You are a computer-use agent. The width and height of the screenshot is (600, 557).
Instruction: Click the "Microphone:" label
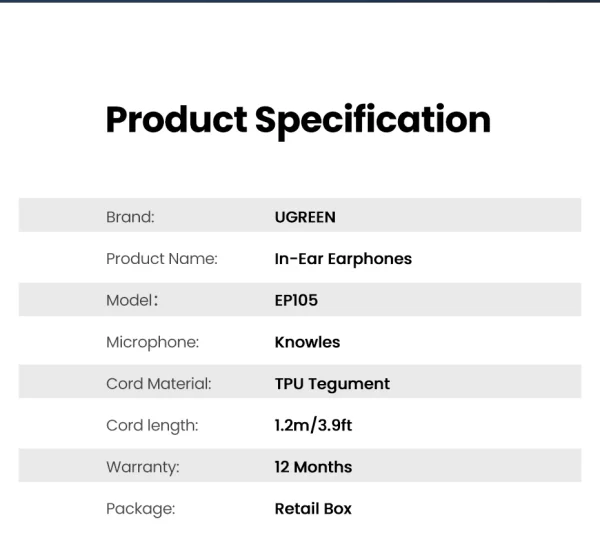[x=152, y=342]
